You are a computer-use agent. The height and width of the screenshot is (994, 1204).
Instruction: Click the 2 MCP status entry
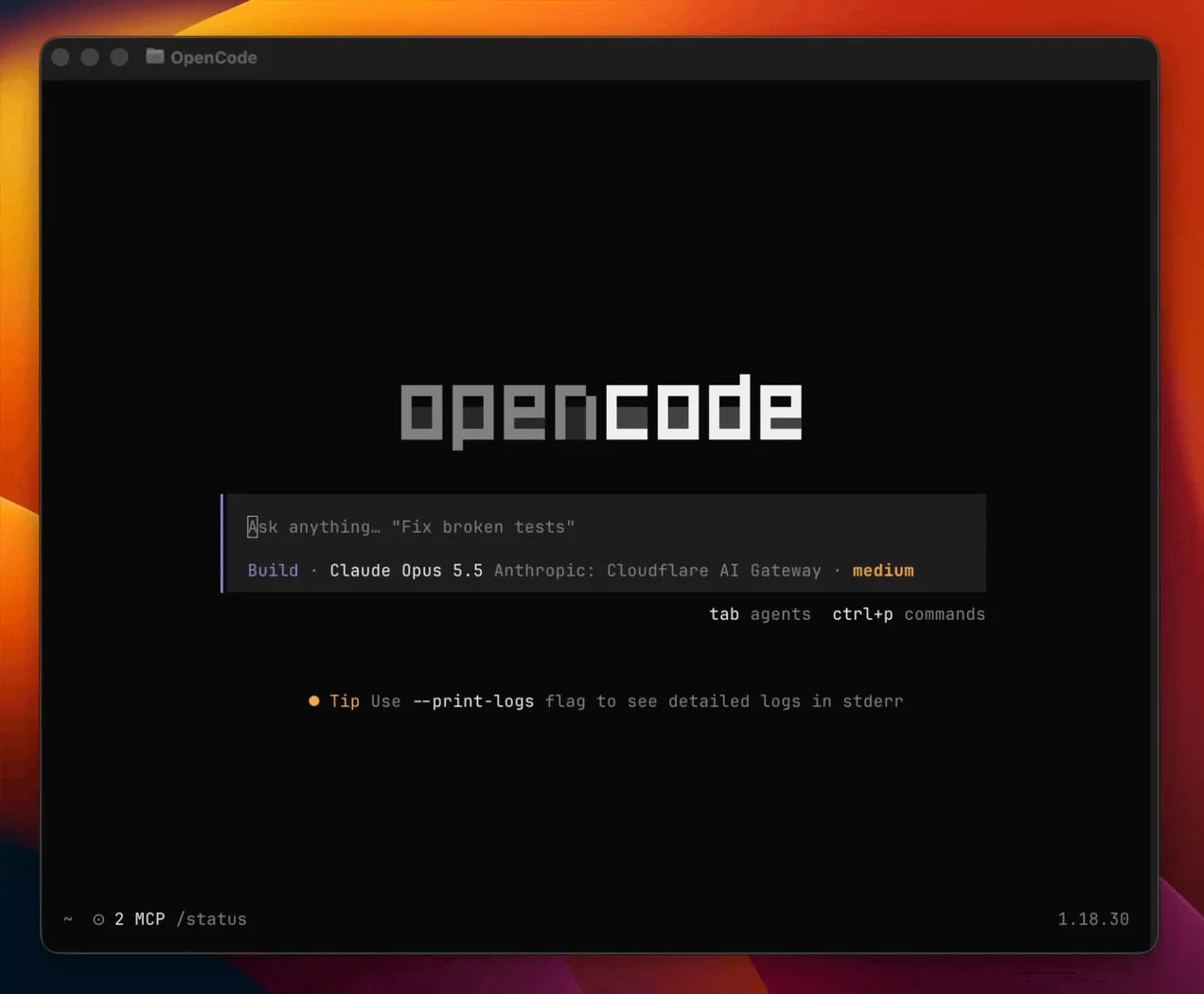[139, 919]
